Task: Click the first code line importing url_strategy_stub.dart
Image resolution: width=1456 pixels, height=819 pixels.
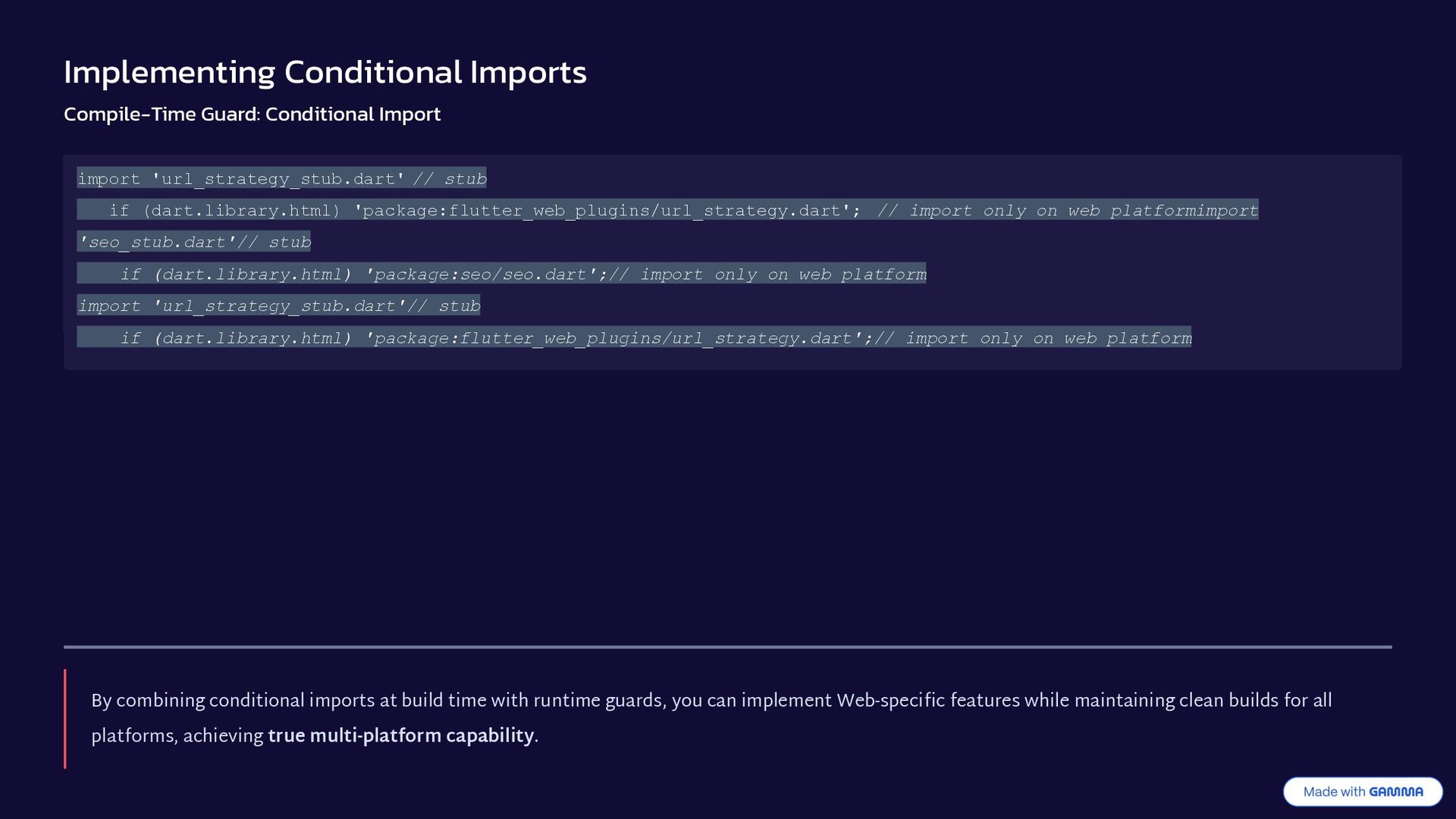Action: (x=281, y=179)
